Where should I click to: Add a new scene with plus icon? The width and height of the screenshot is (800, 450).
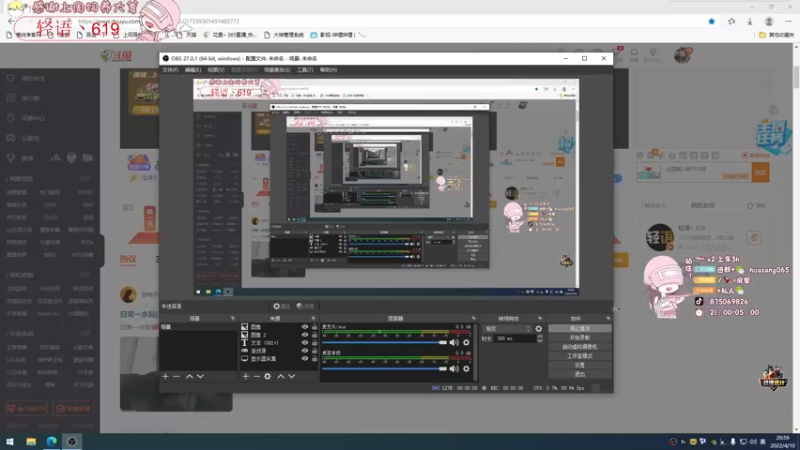pos(165,377)
